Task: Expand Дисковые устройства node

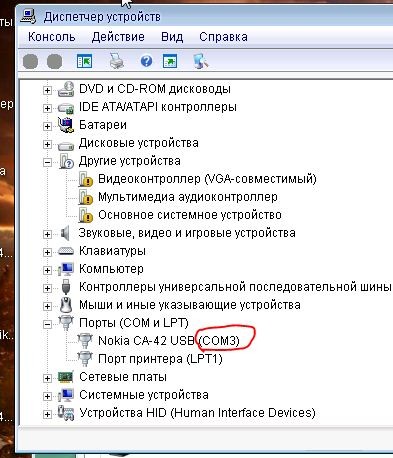Action: click(47, 144)
